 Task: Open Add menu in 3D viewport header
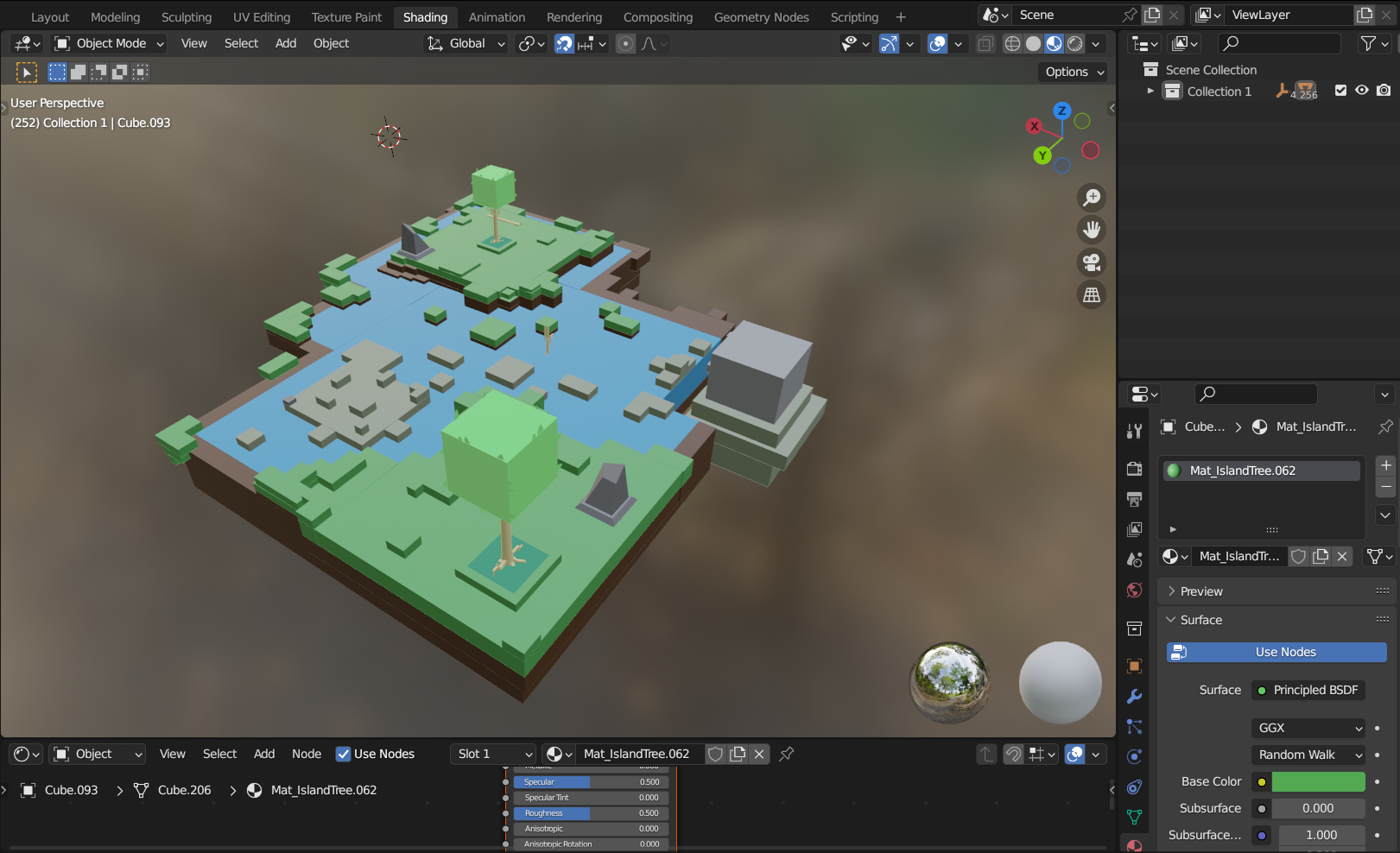pos(286,43)
